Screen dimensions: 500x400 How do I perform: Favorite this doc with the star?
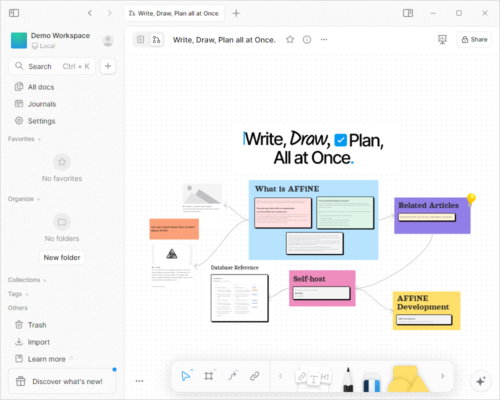tap(290, 40)
